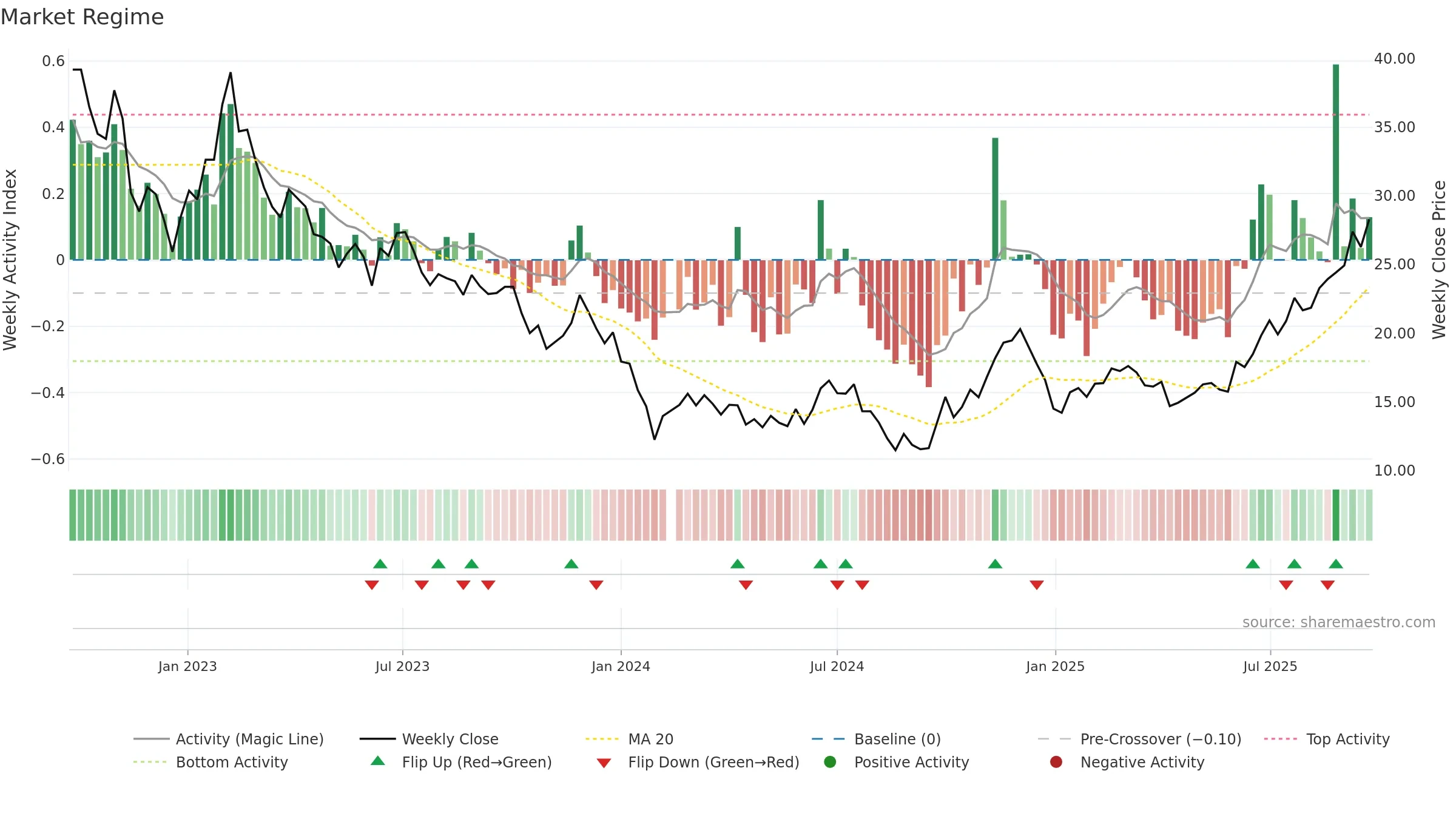Image resolution: width=1456 pixels, height=819 pixels.
Task: Click the Jan 2023 x-axis label
Action: (x=187, y=666)
